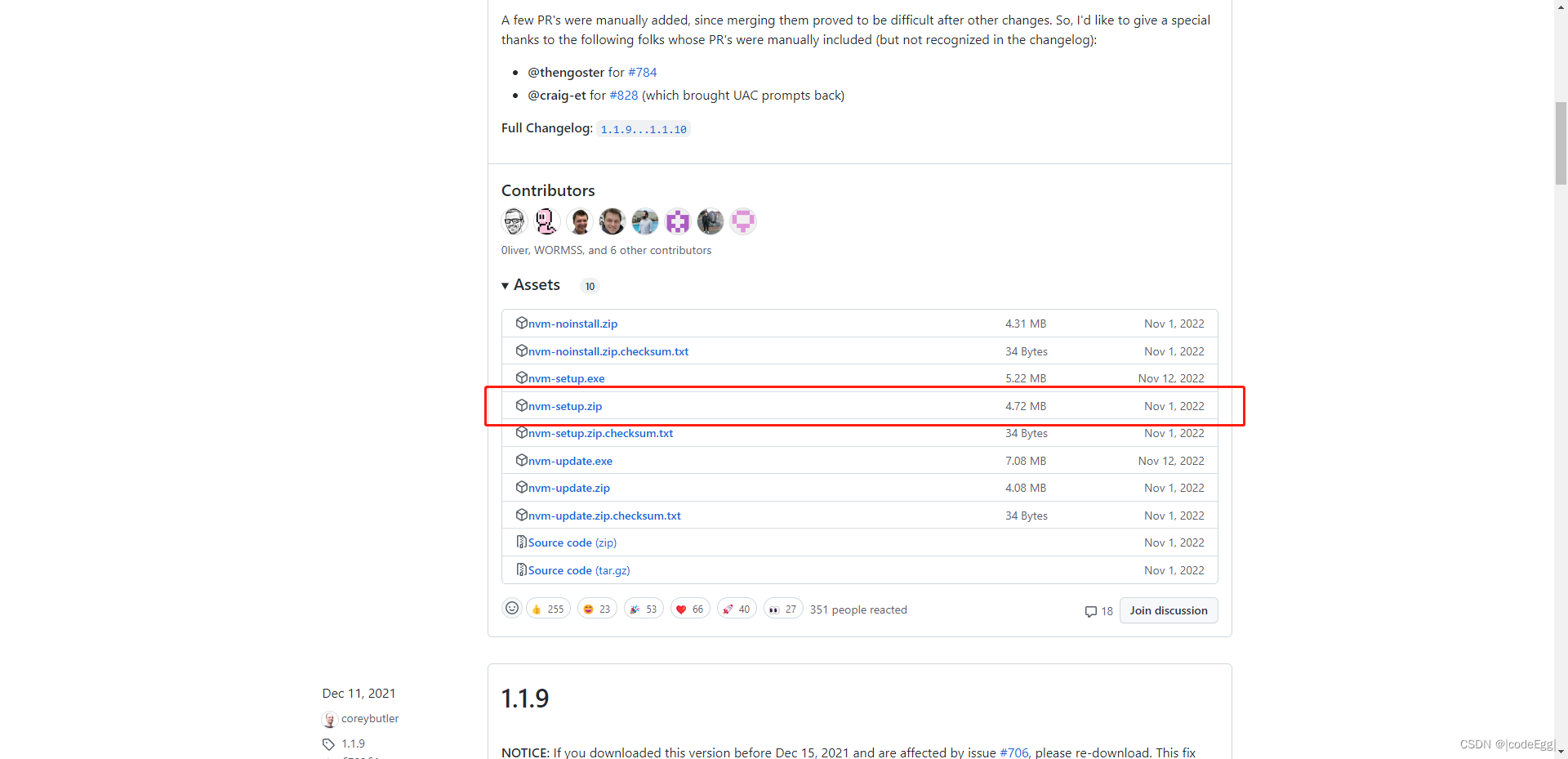Click the @thengoster mention
This screenshot has width=1568, height=759.
566,72
